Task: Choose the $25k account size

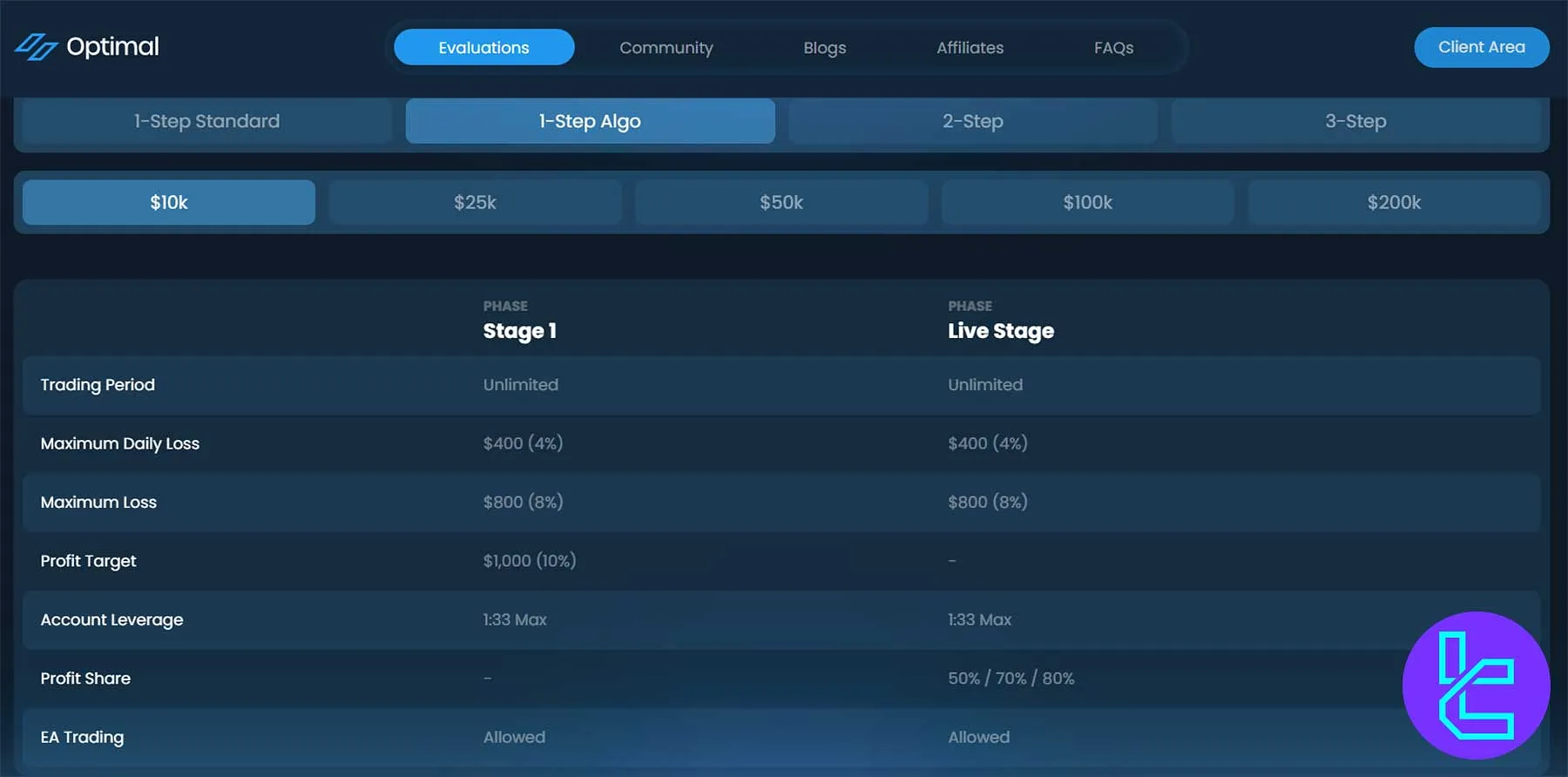Action: click(x=475, y=202)
